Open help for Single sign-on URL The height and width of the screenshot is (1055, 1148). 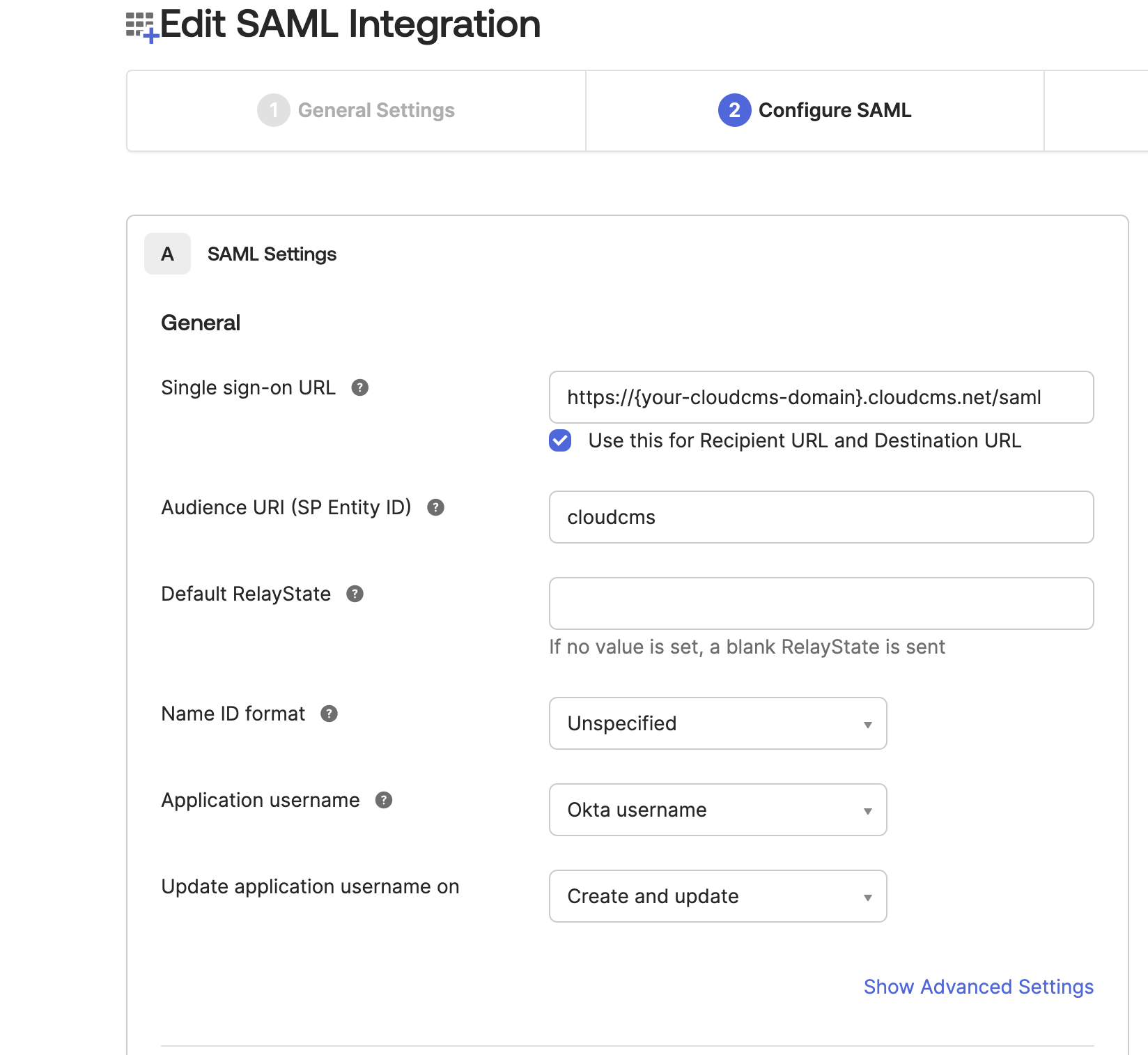click(359, 387)
